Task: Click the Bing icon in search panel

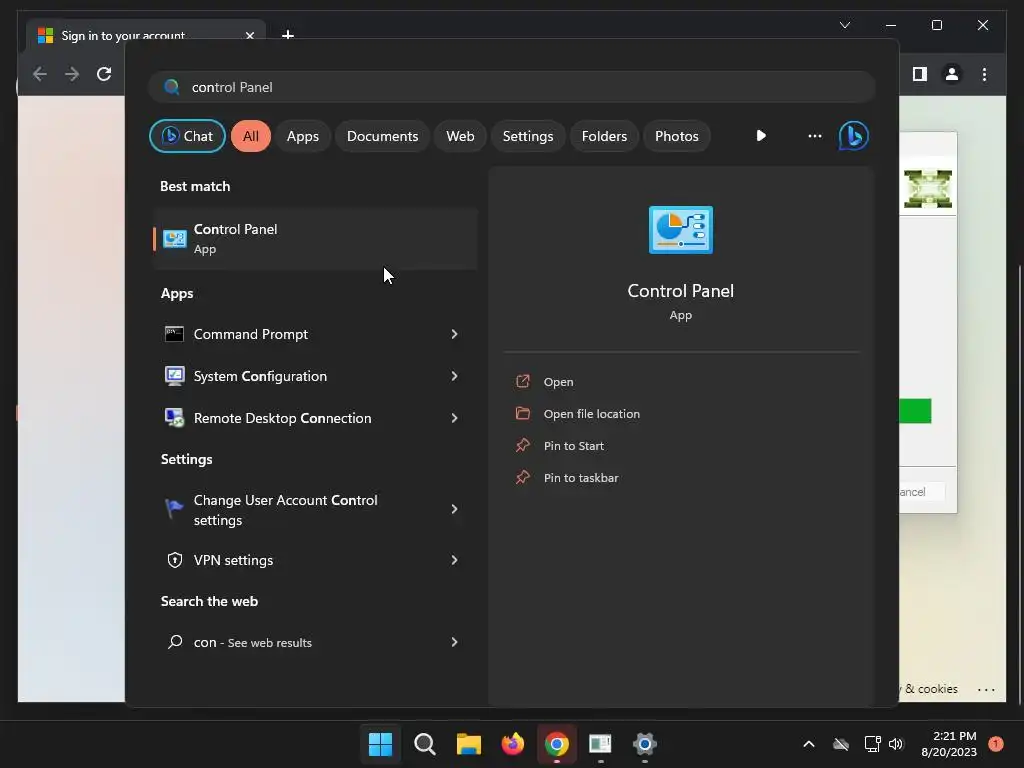Action: coord(854,136)
